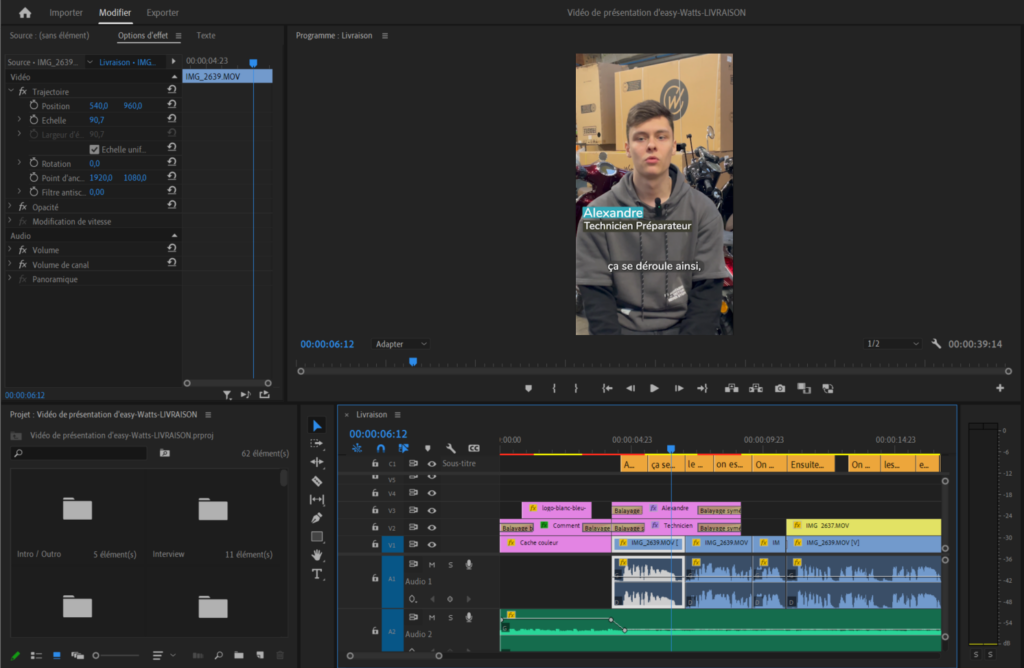Viewport: 1024px width, 668px height.
Task: Open the Adapter zoom dropdown
Action: (x=400, y=344)
